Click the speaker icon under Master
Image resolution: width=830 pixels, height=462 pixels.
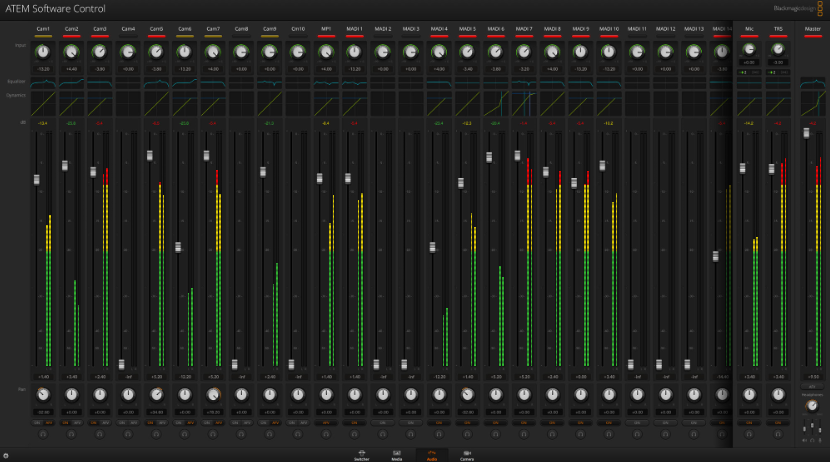click(805, 440)
